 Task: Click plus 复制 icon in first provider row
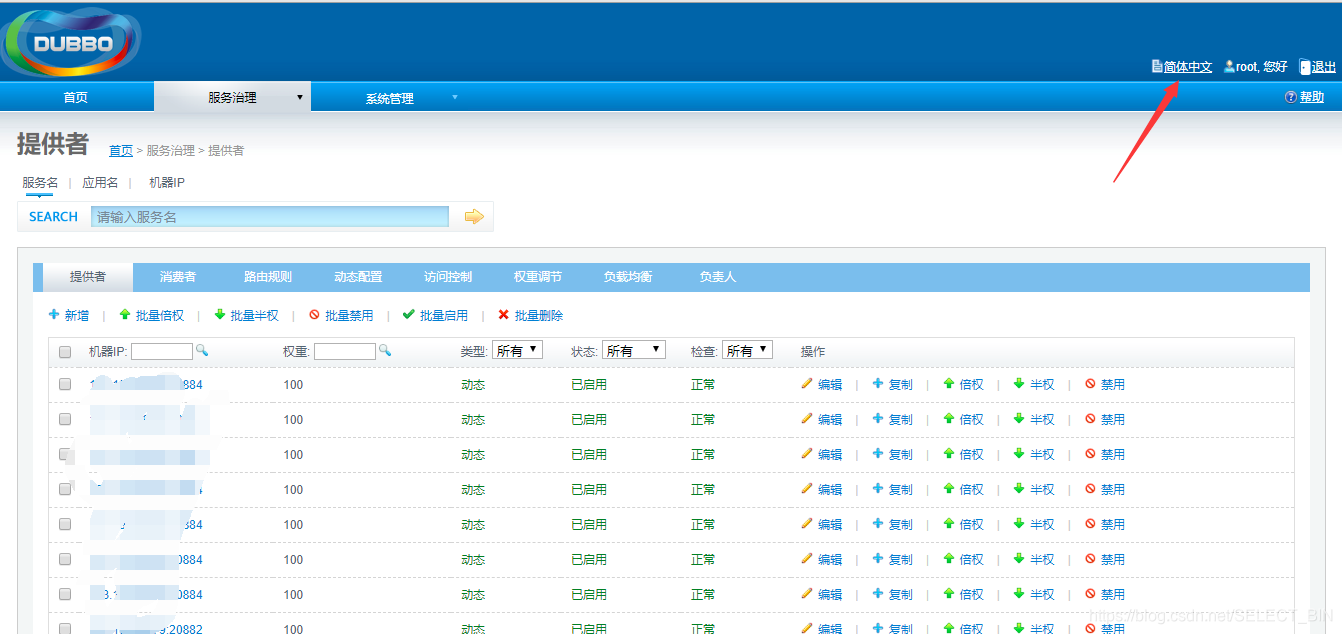878,383
